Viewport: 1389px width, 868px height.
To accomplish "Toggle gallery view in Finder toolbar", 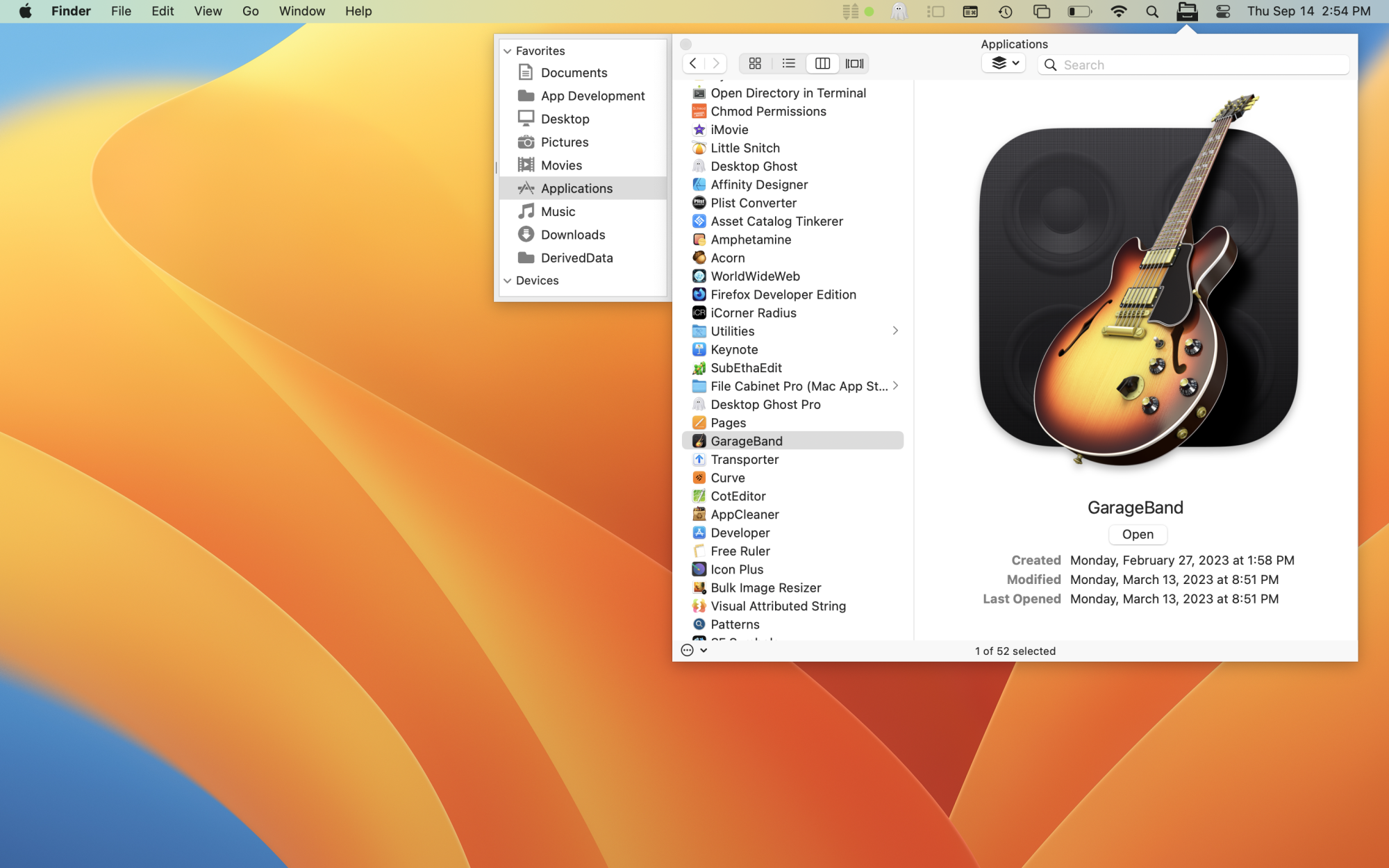I will point(854,63).
